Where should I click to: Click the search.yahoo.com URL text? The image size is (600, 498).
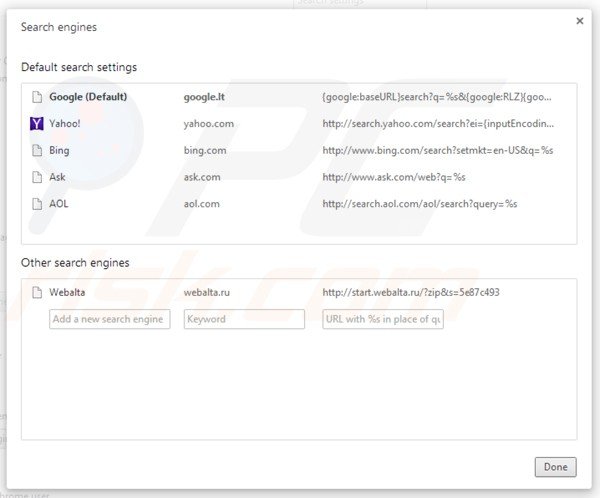tap(438, 124)
